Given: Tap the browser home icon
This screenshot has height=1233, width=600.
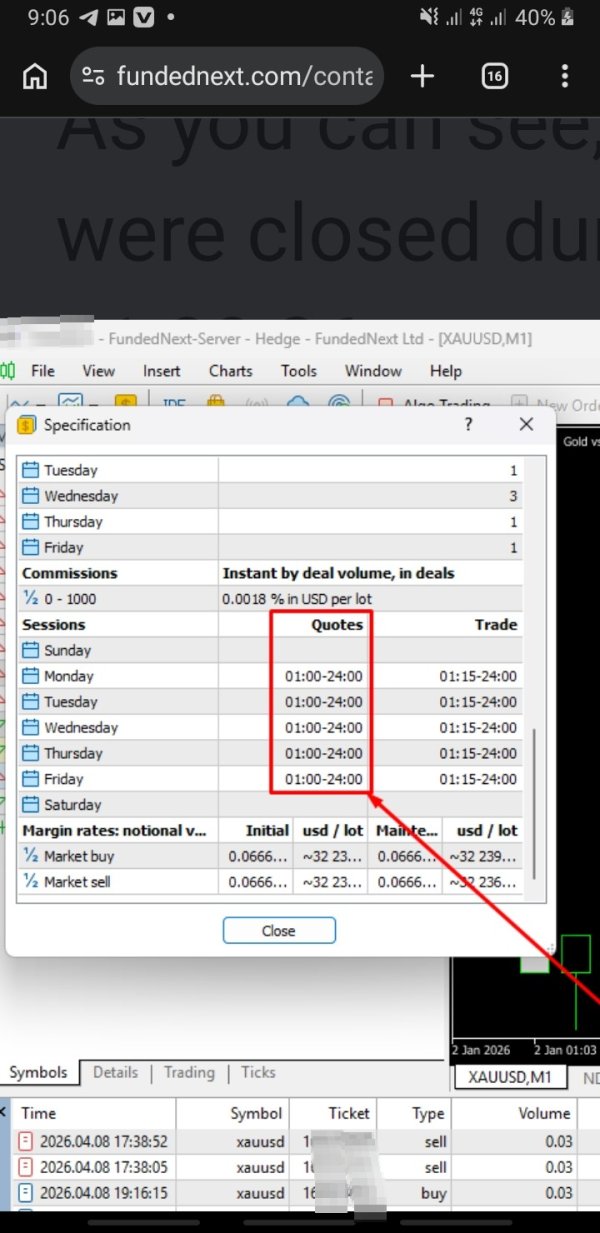Looking at the screenshot, I should click(x=35, y=76).
